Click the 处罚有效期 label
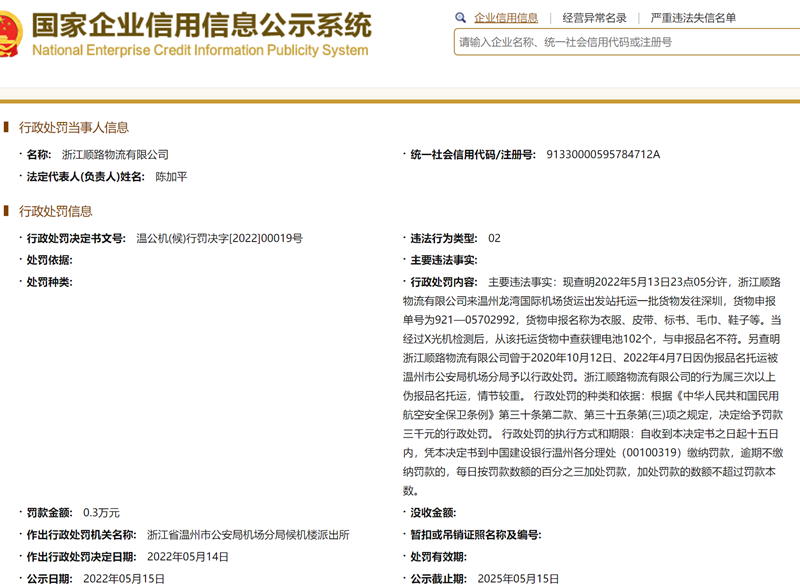 pyautogui.click(x=439, y=556)
